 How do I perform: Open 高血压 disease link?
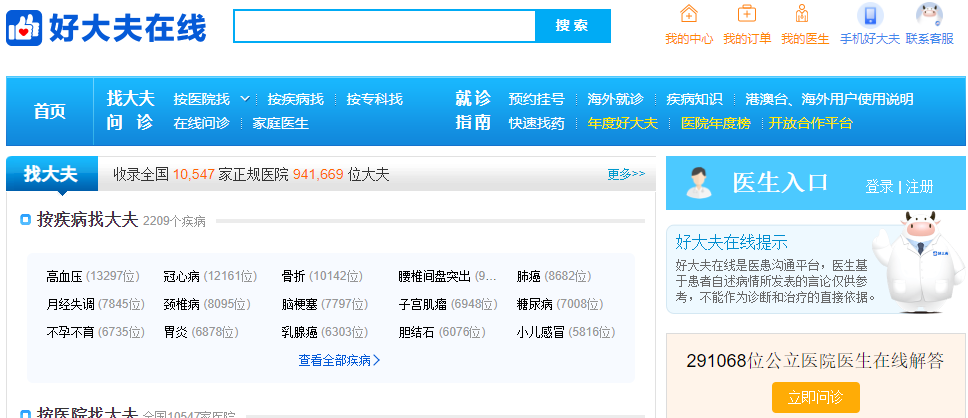64,276
